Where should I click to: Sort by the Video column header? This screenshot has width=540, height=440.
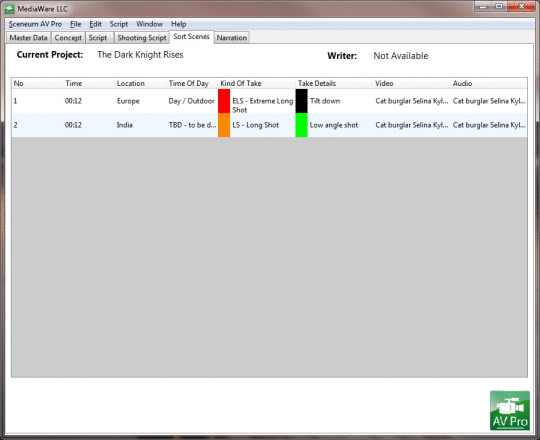(412, 83)
